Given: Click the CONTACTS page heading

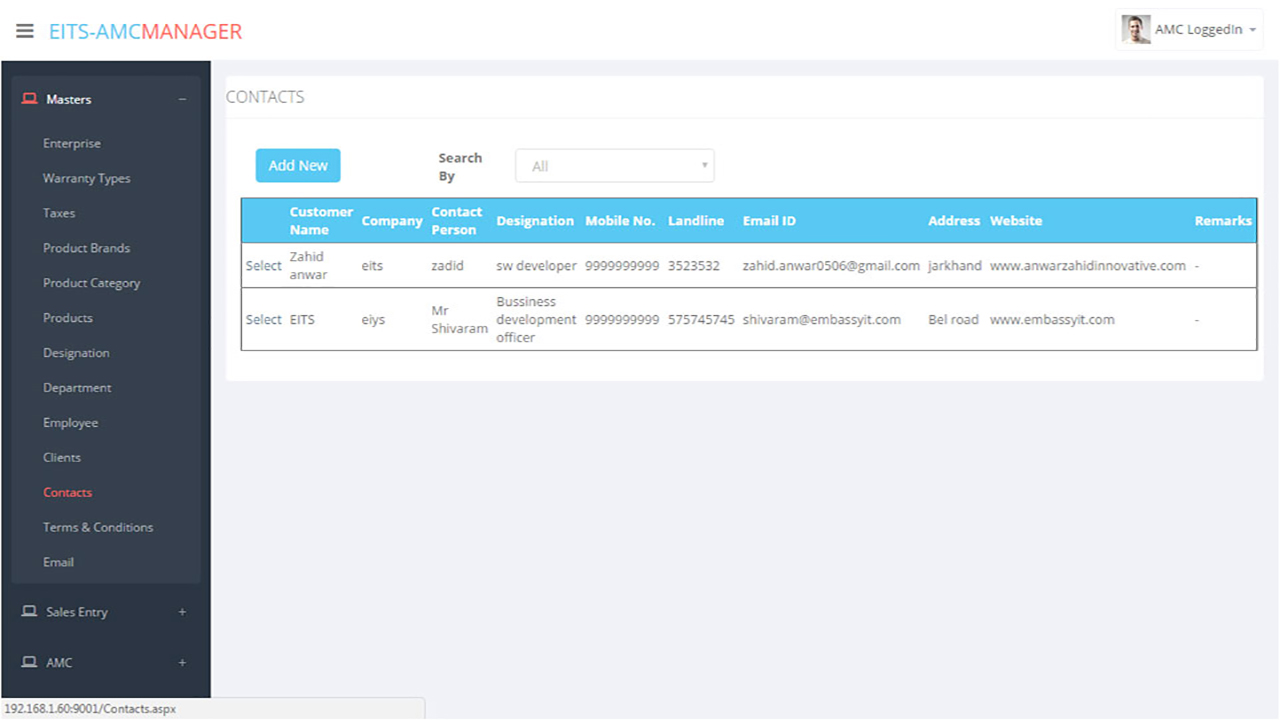Looking at the screenshot, I should coord(265,97).
